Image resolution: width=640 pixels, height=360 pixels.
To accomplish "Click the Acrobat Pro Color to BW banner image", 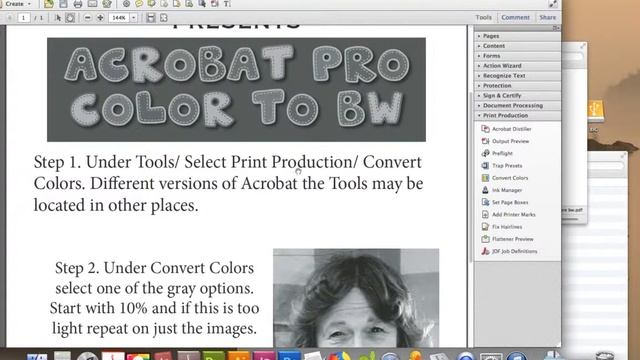I will point(236,90).
